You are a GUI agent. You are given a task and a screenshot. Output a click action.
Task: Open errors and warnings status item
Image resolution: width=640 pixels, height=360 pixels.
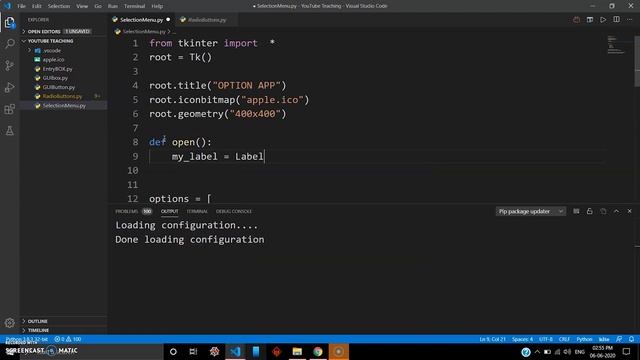[x=68, y=339]
